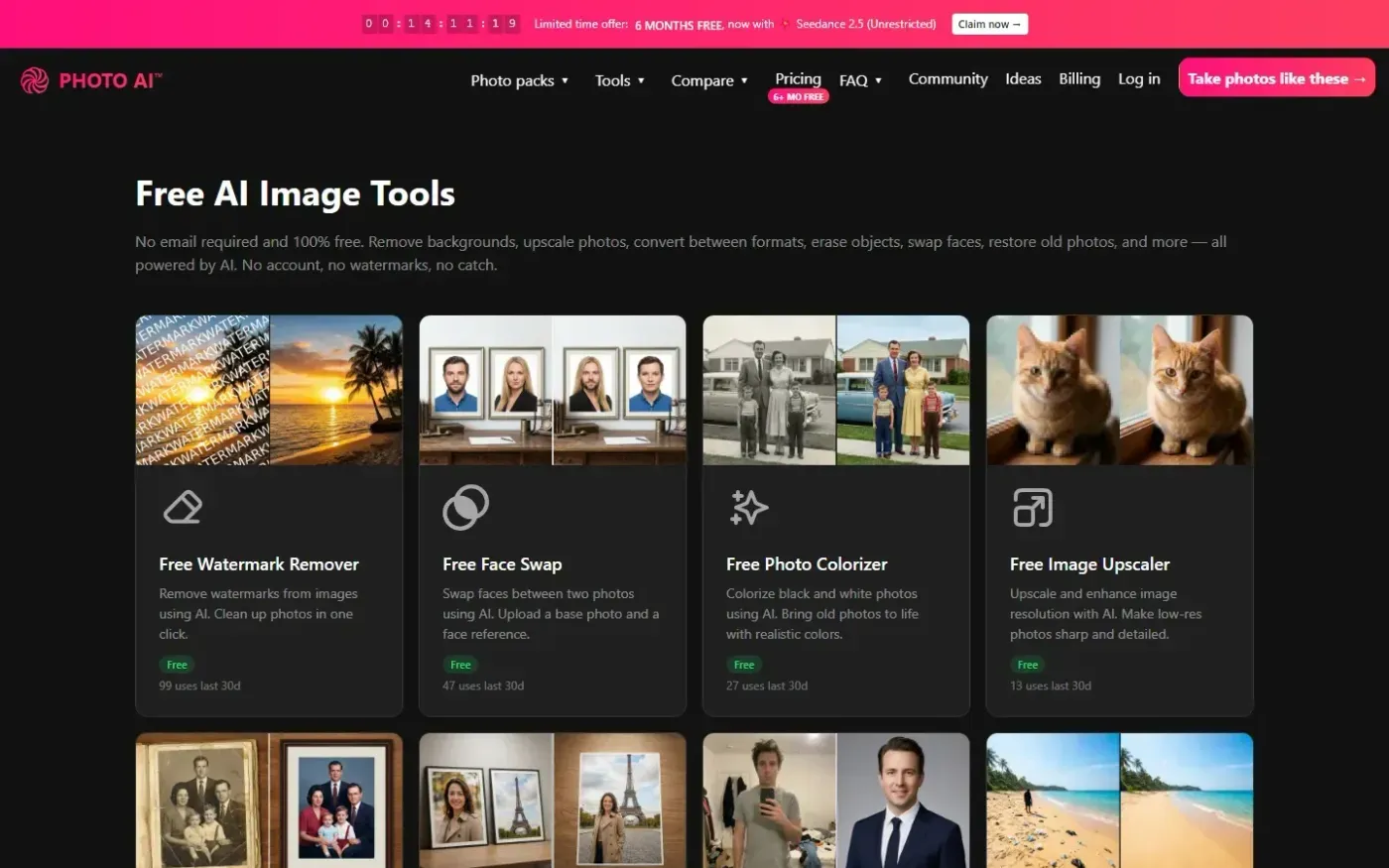Click the Free badge on Watermark Remover card
This screenshot has height=868, width=1389.
[177, 665]
